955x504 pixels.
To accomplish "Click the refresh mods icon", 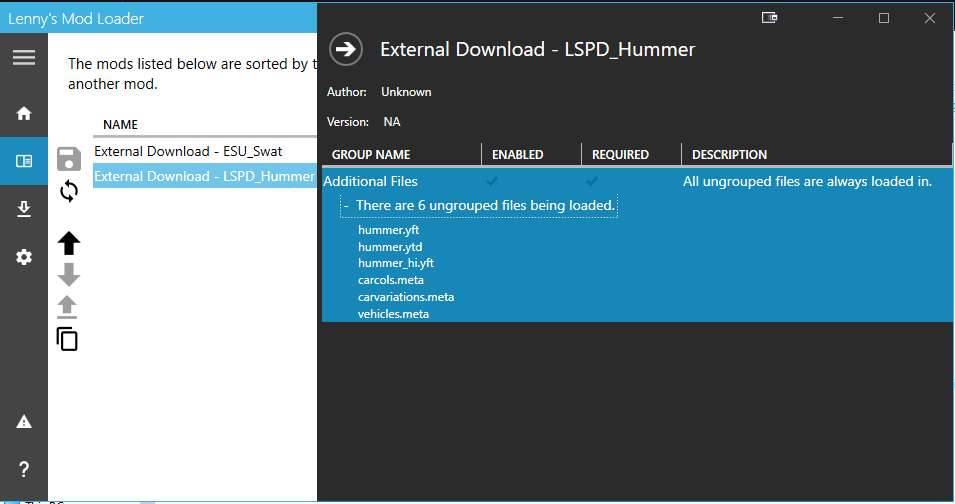I will tap(69, 191).
